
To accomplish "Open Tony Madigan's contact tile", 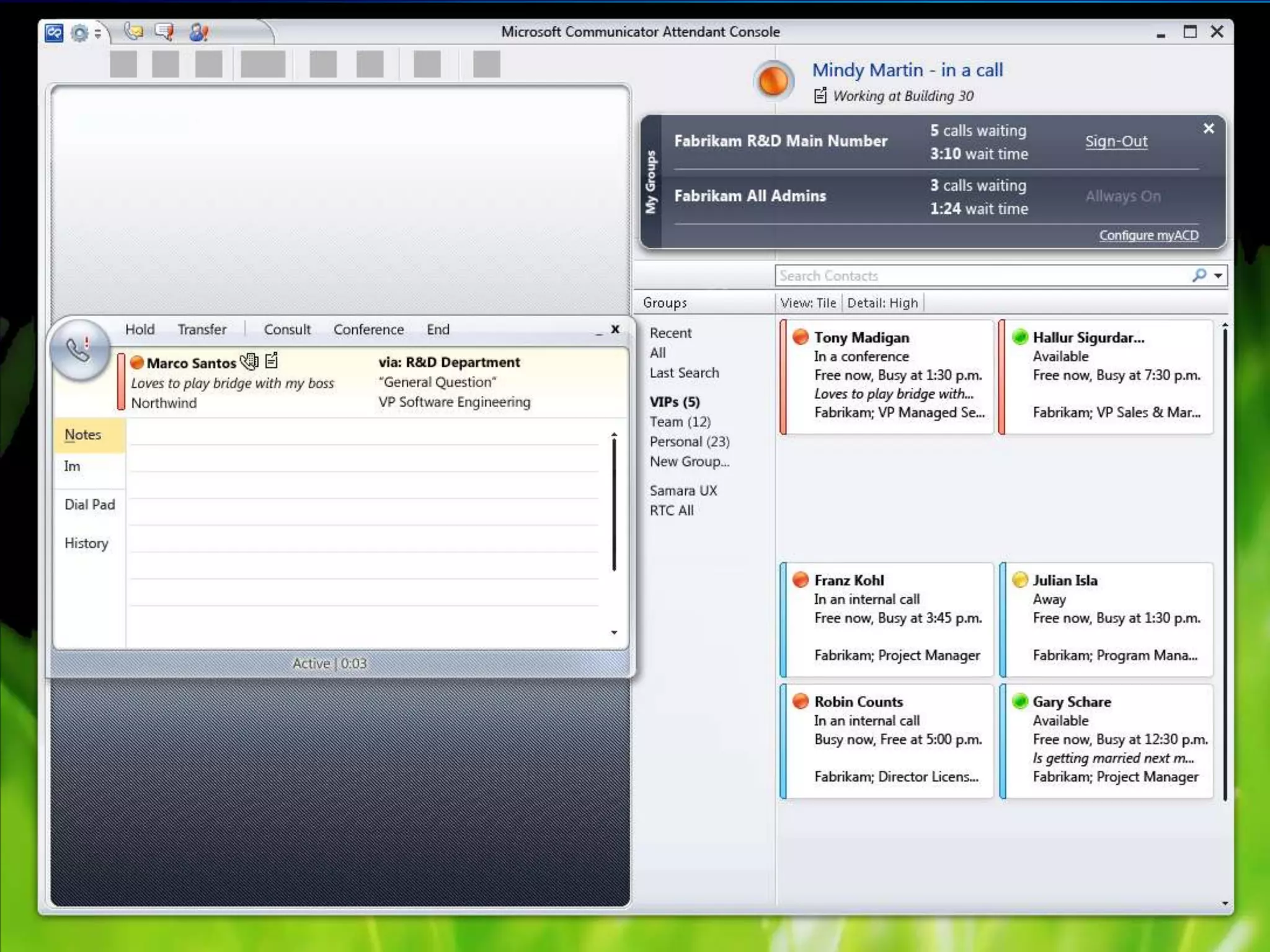I will pyautogui.click(x=887, y=377).
